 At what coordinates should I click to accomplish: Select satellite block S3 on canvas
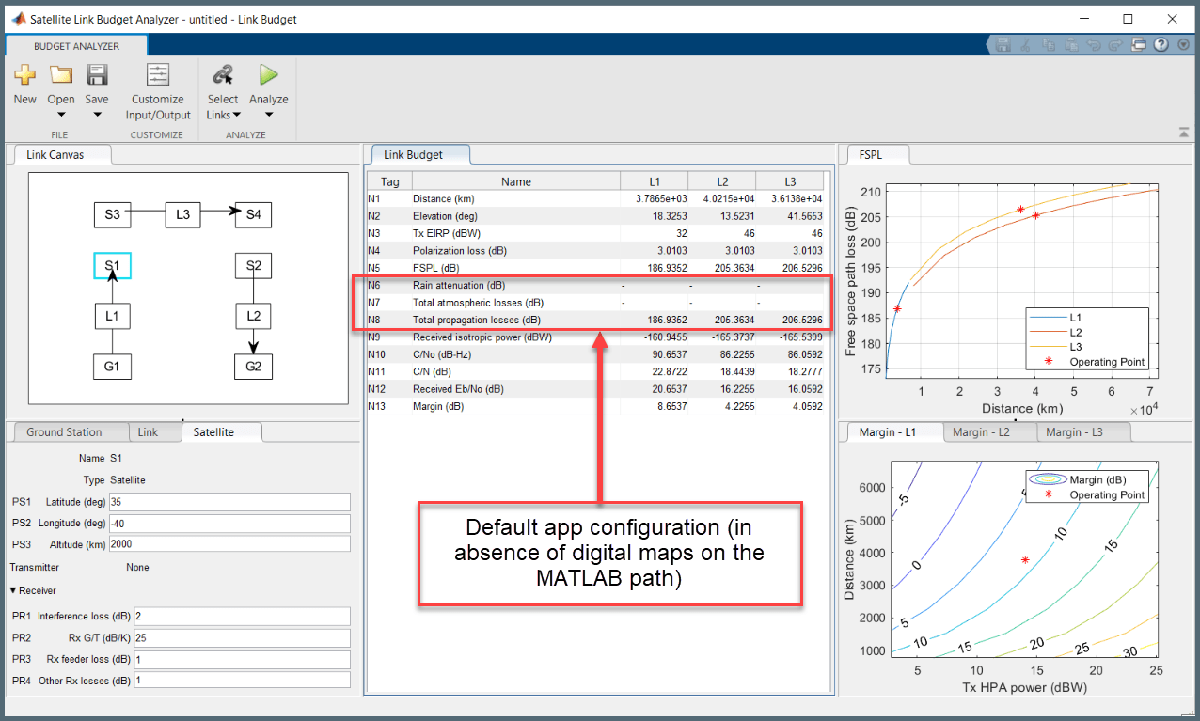(x=112, y=214)
